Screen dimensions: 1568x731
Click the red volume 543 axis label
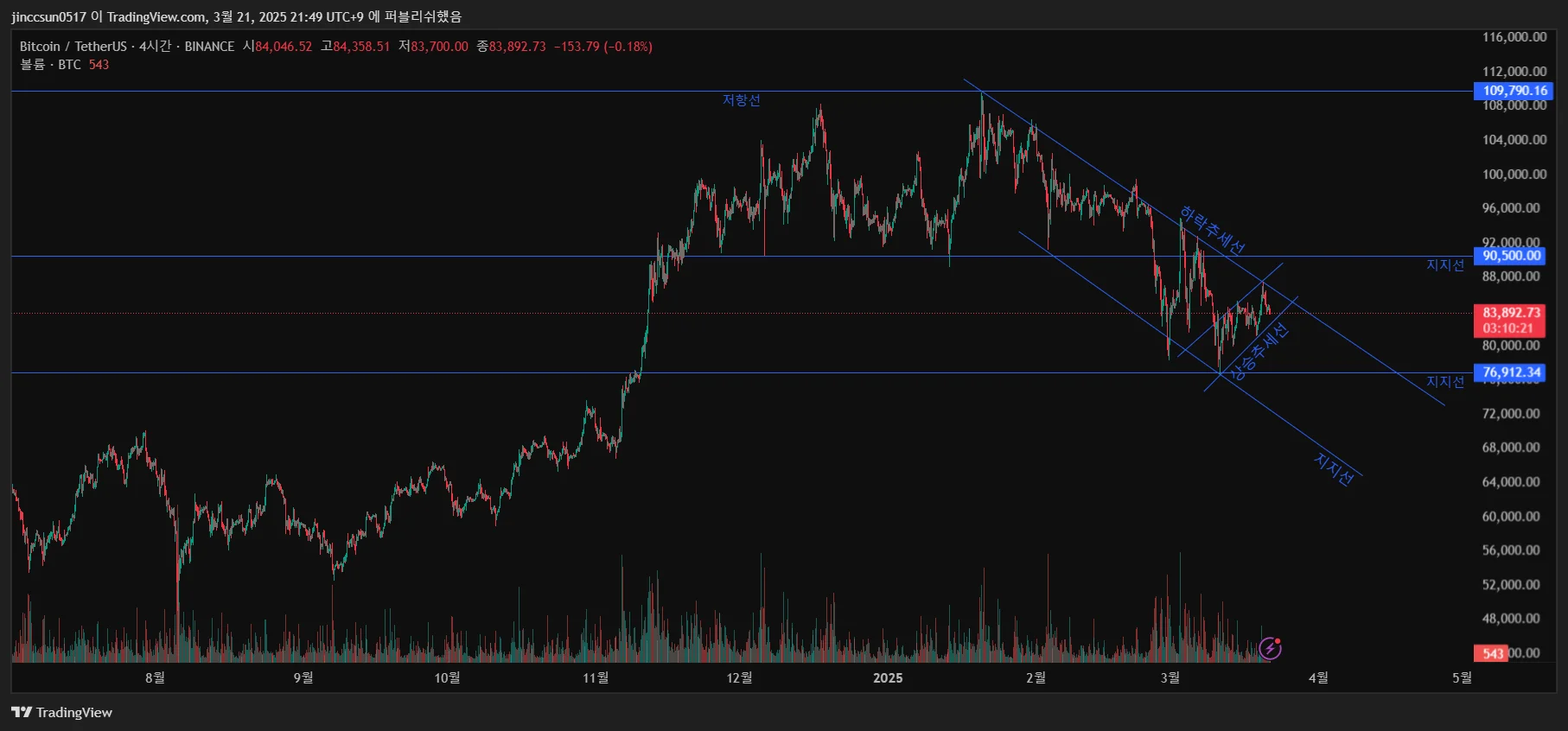1491,653
